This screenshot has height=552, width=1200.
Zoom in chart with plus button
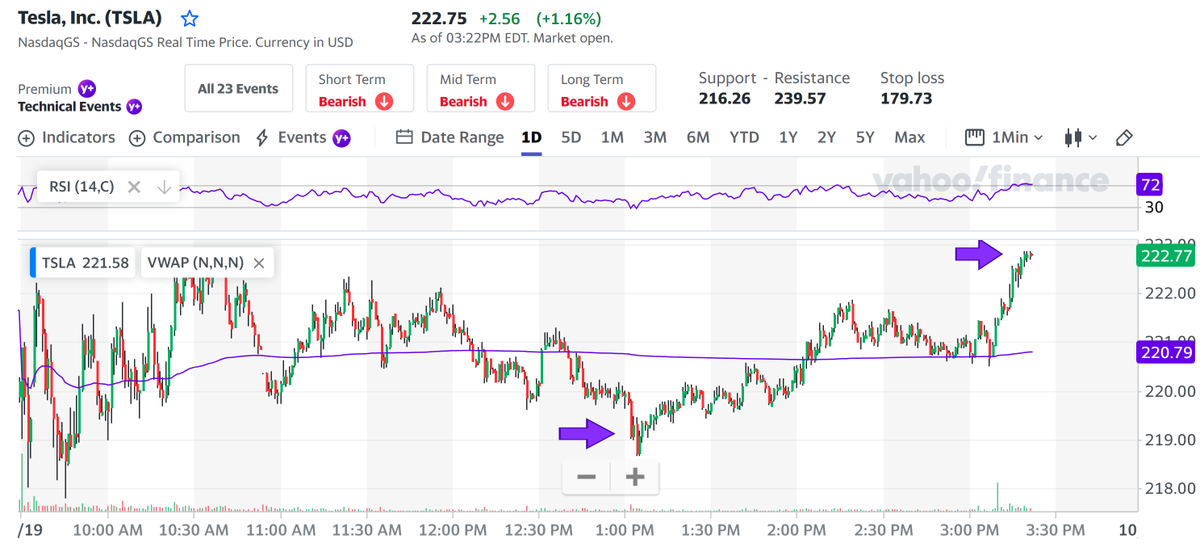(635, 477)
